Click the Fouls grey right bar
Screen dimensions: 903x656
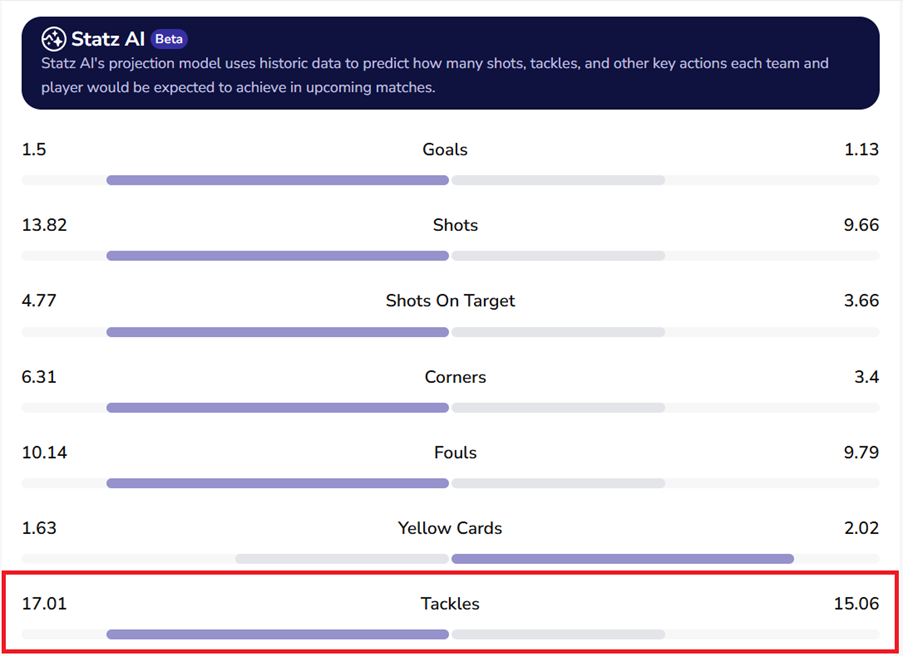(558, 483)
